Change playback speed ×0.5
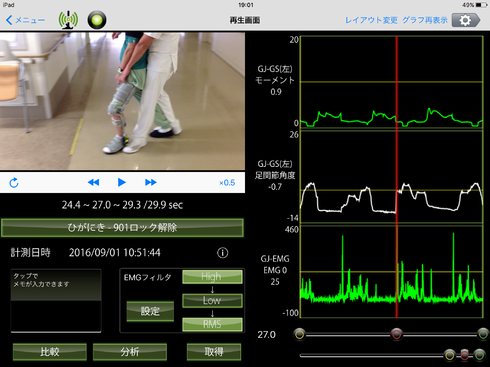Image resolution: width=490 pixels, height=367 pixels. (227, 183)
